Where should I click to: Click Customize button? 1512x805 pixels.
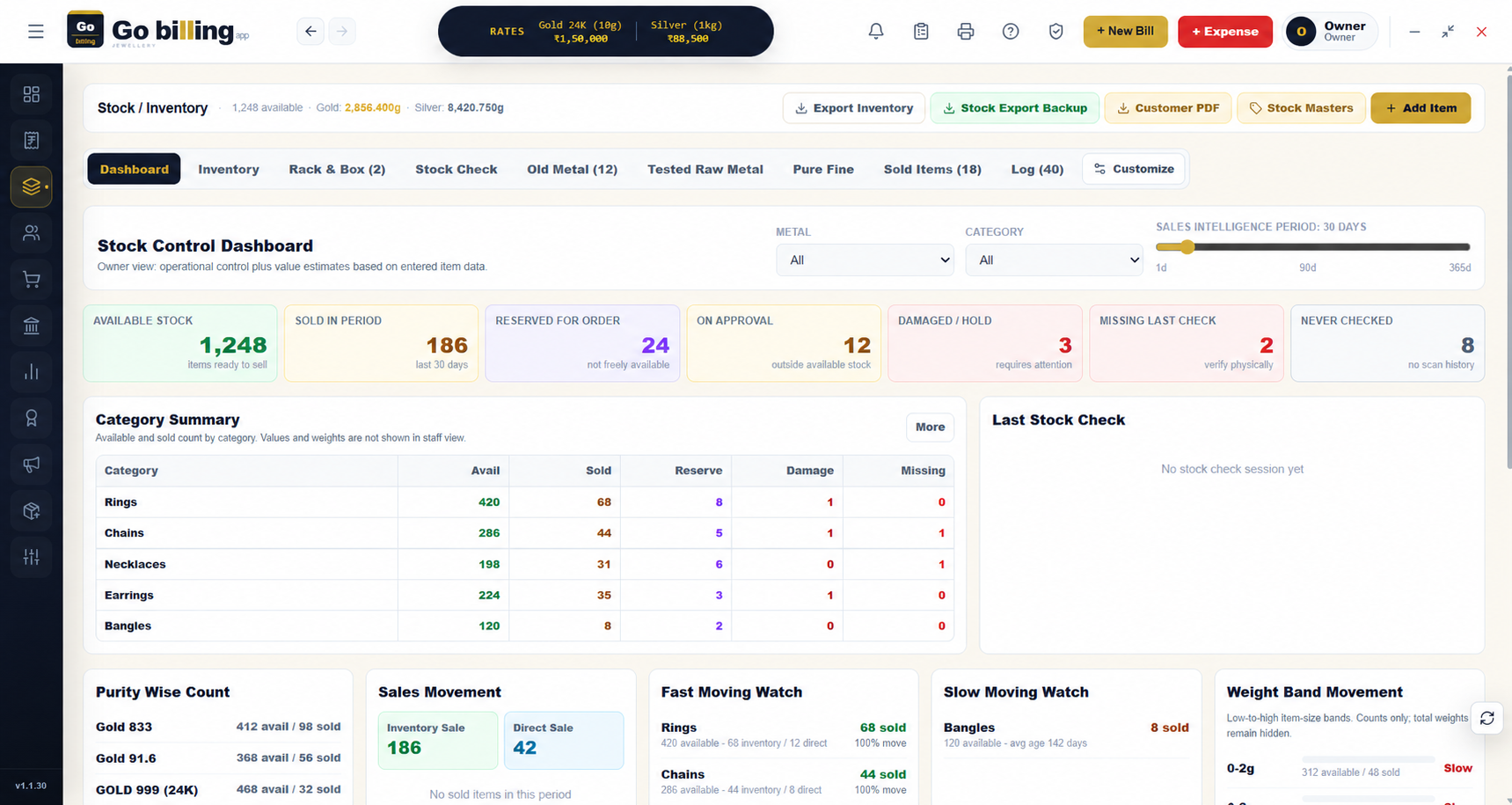1134,169
